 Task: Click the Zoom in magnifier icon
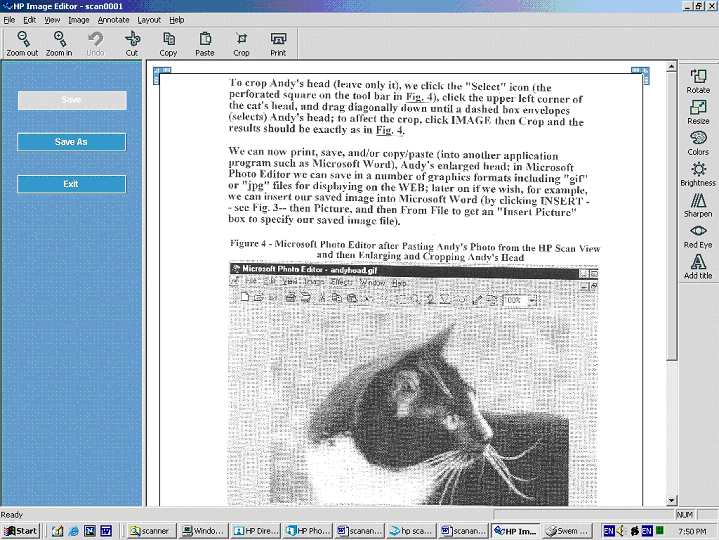[x=59, y=43]
